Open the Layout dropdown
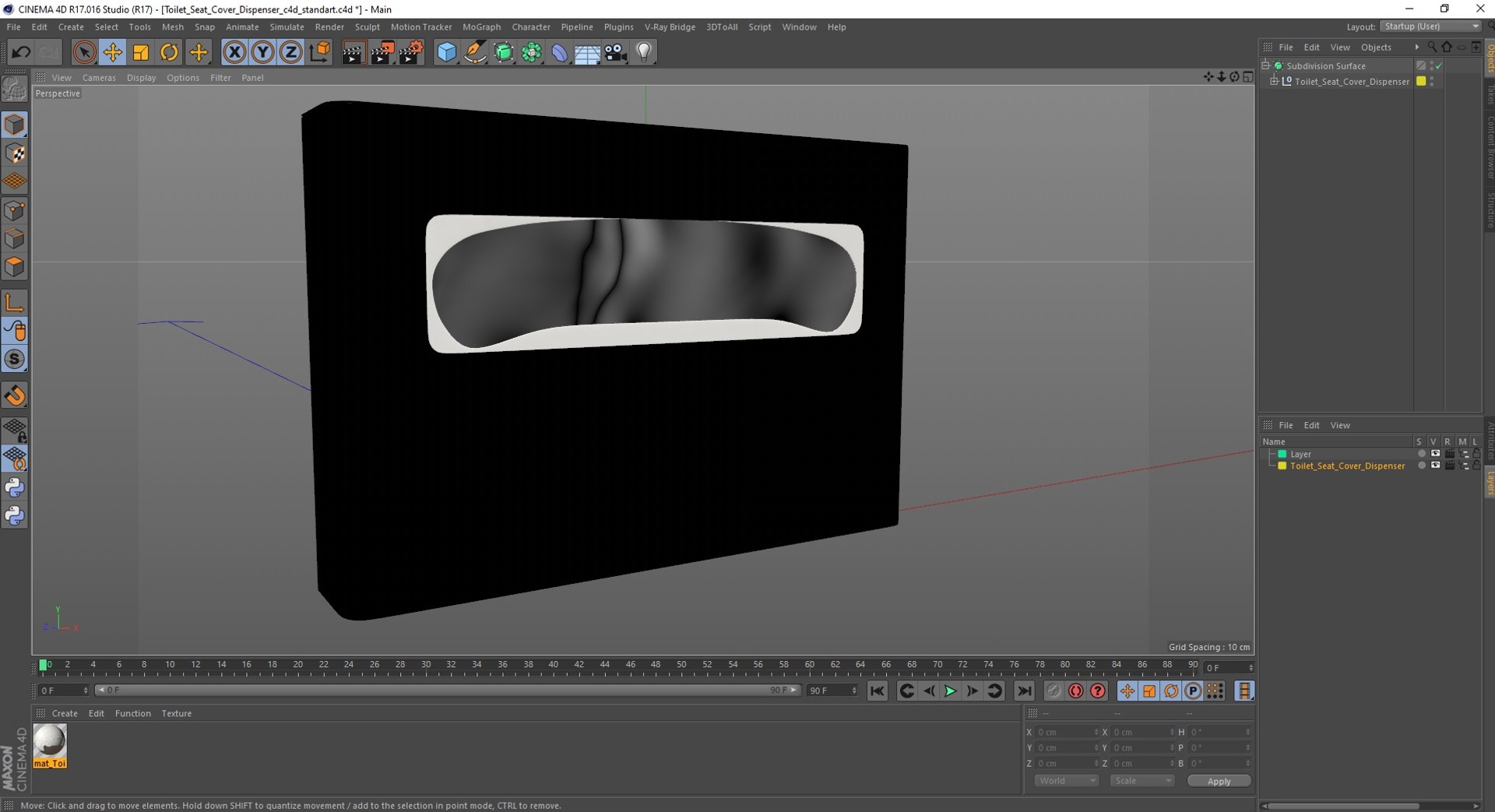The image size is (1495, 812). pos(1430,26)
